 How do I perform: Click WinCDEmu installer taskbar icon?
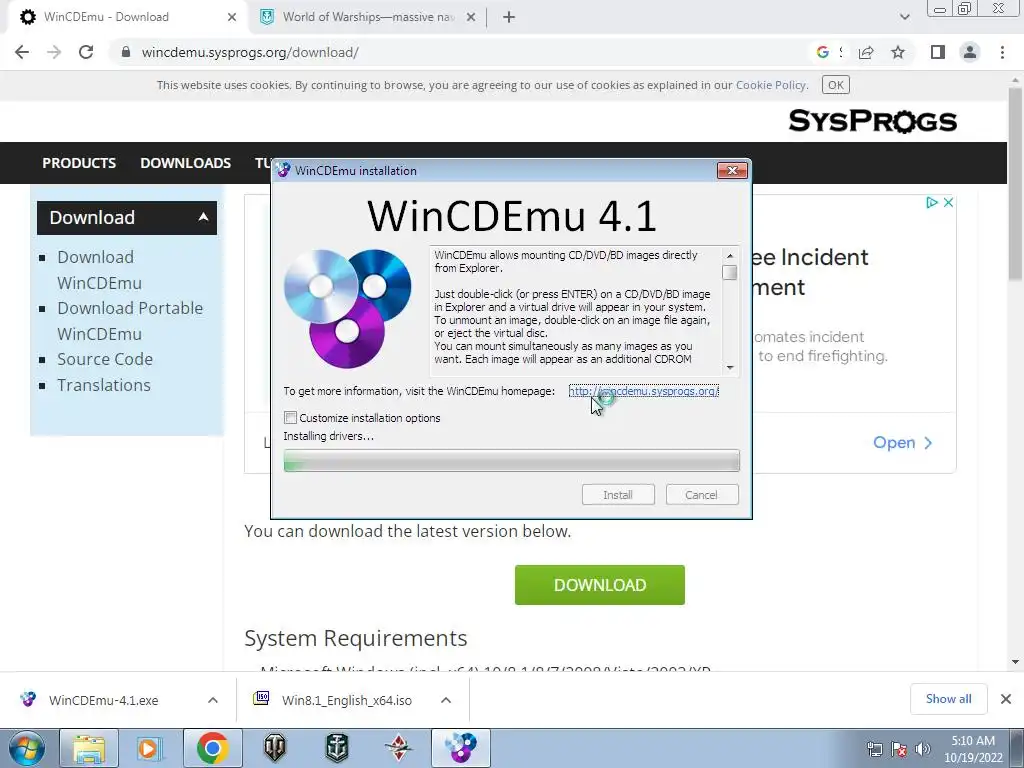461,748
